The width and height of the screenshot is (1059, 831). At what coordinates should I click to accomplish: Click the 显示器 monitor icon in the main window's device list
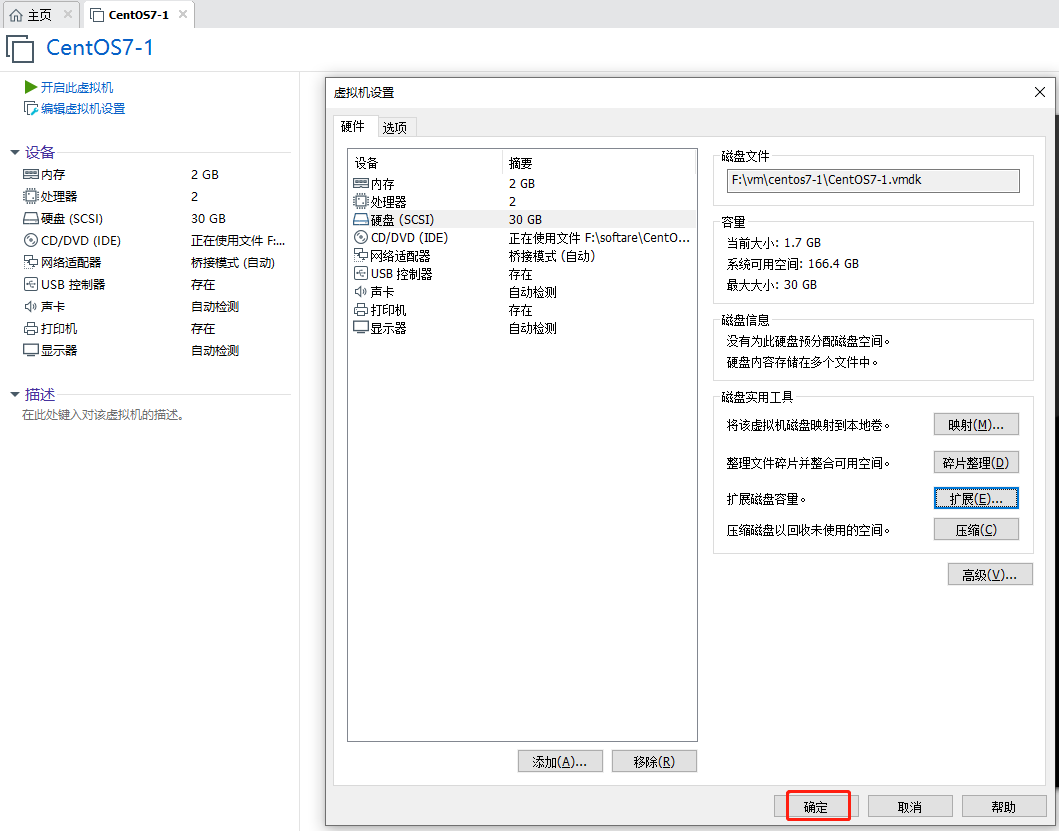pos(30,351)
